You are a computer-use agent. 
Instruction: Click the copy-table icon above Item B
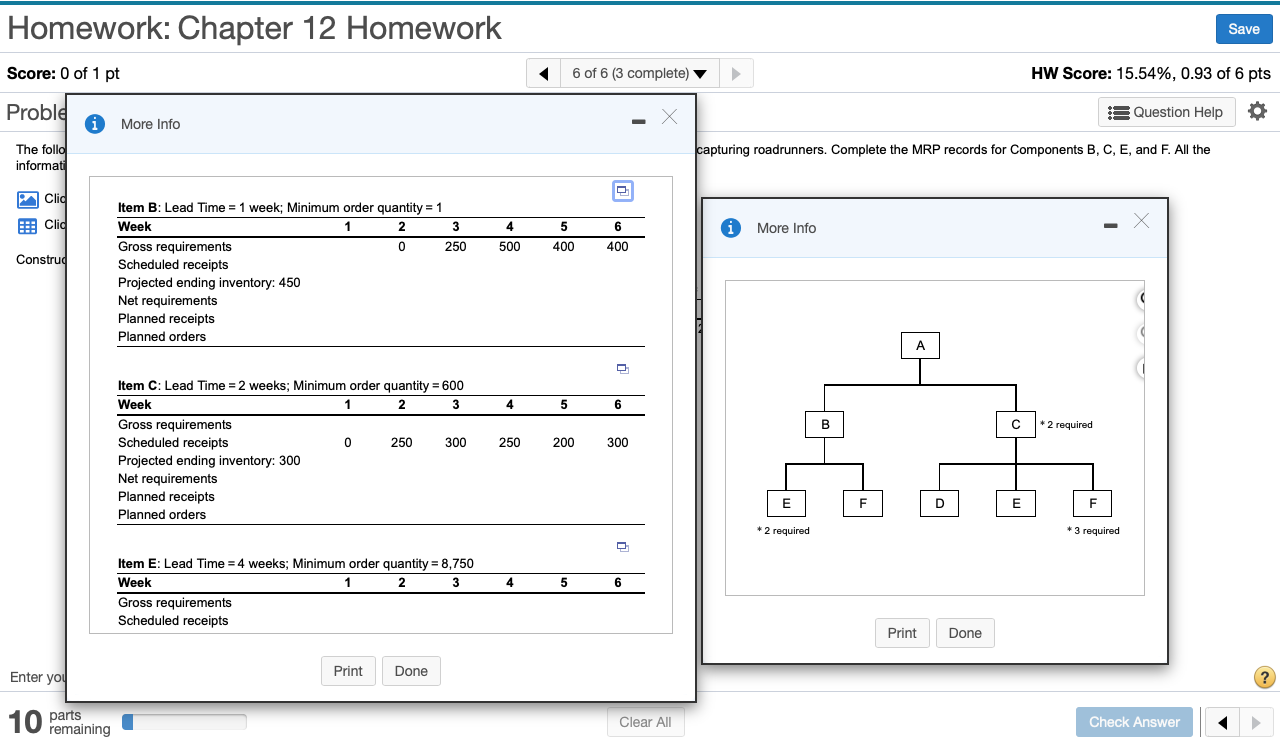click(x=623, y=190)
